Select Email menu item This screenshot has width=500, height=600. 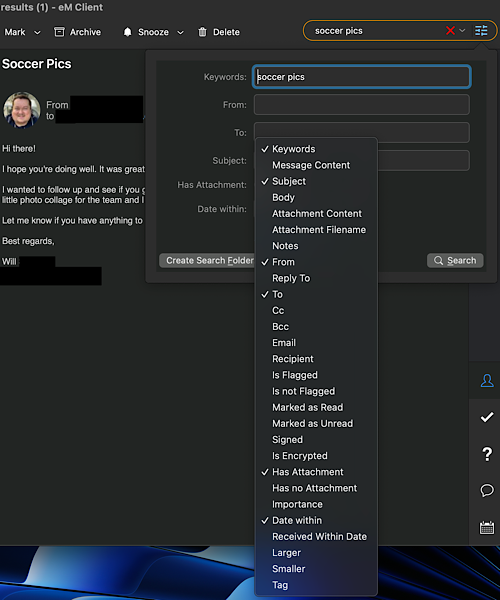tap(316, 342)
